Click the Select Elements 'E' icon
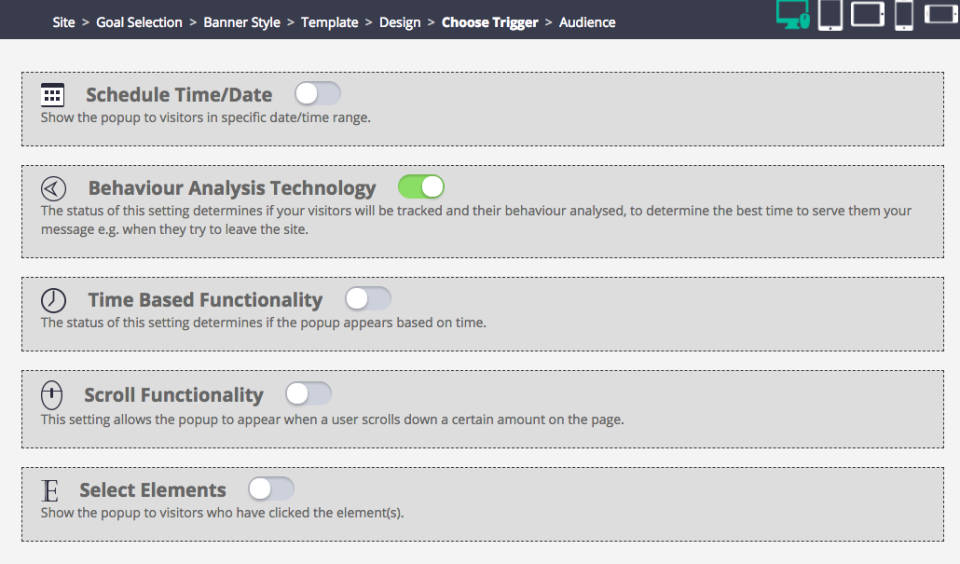This screenshot has width=960, height=564. tap(50, 490)
